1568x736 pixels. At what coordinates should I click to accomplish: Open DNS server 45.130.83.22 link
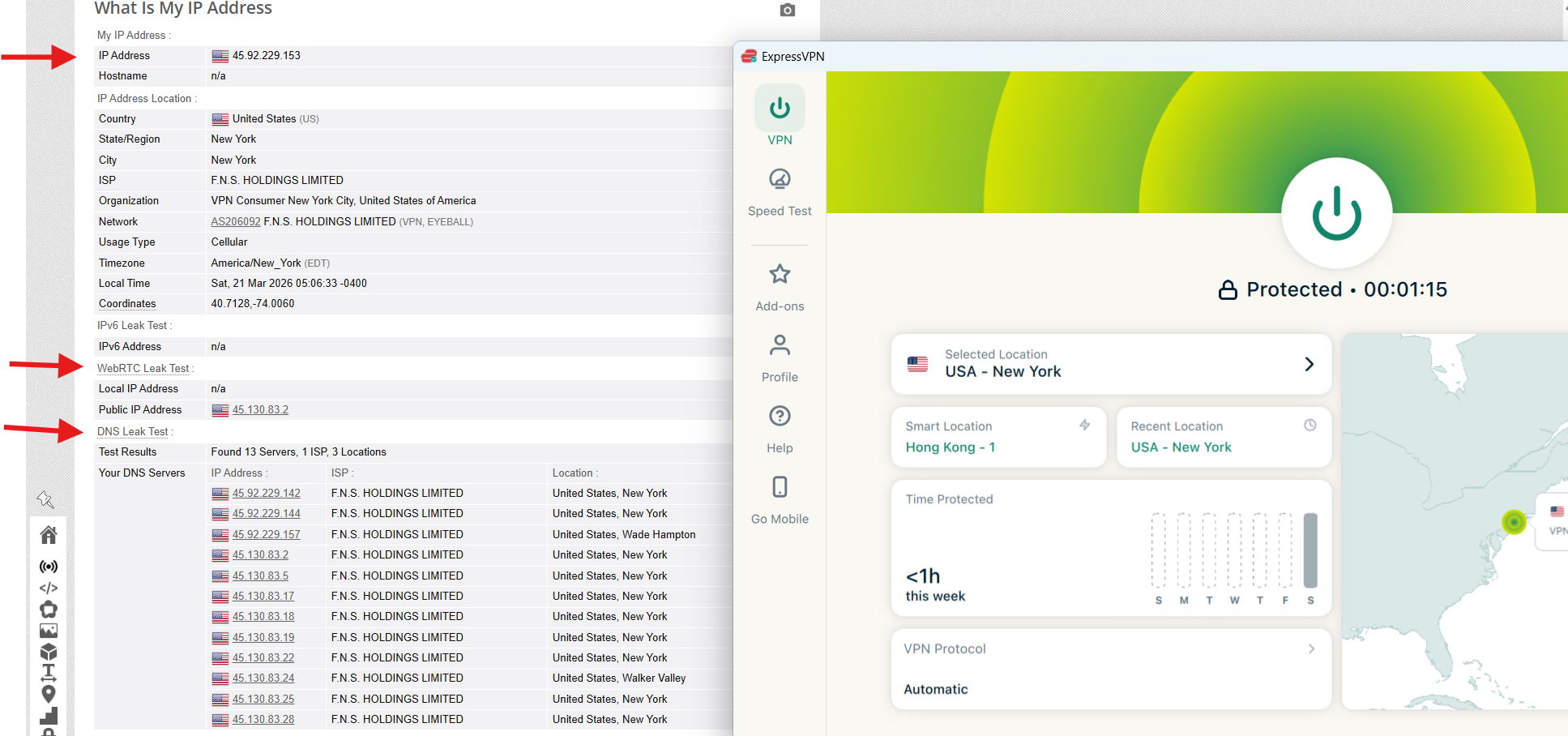tap(263, 657)
